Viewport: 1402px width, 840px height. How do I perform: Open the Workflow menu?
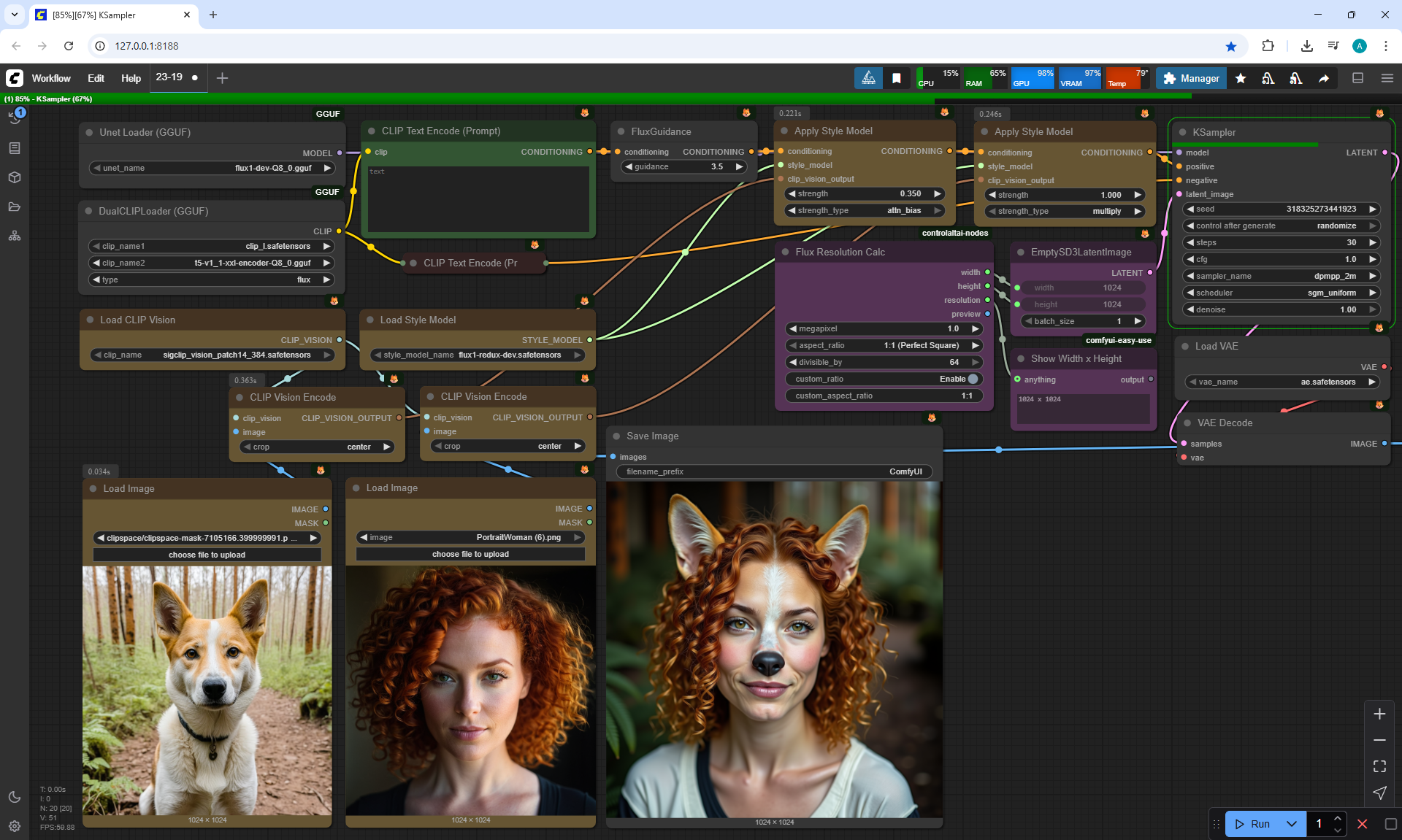(x=51, y=78)
